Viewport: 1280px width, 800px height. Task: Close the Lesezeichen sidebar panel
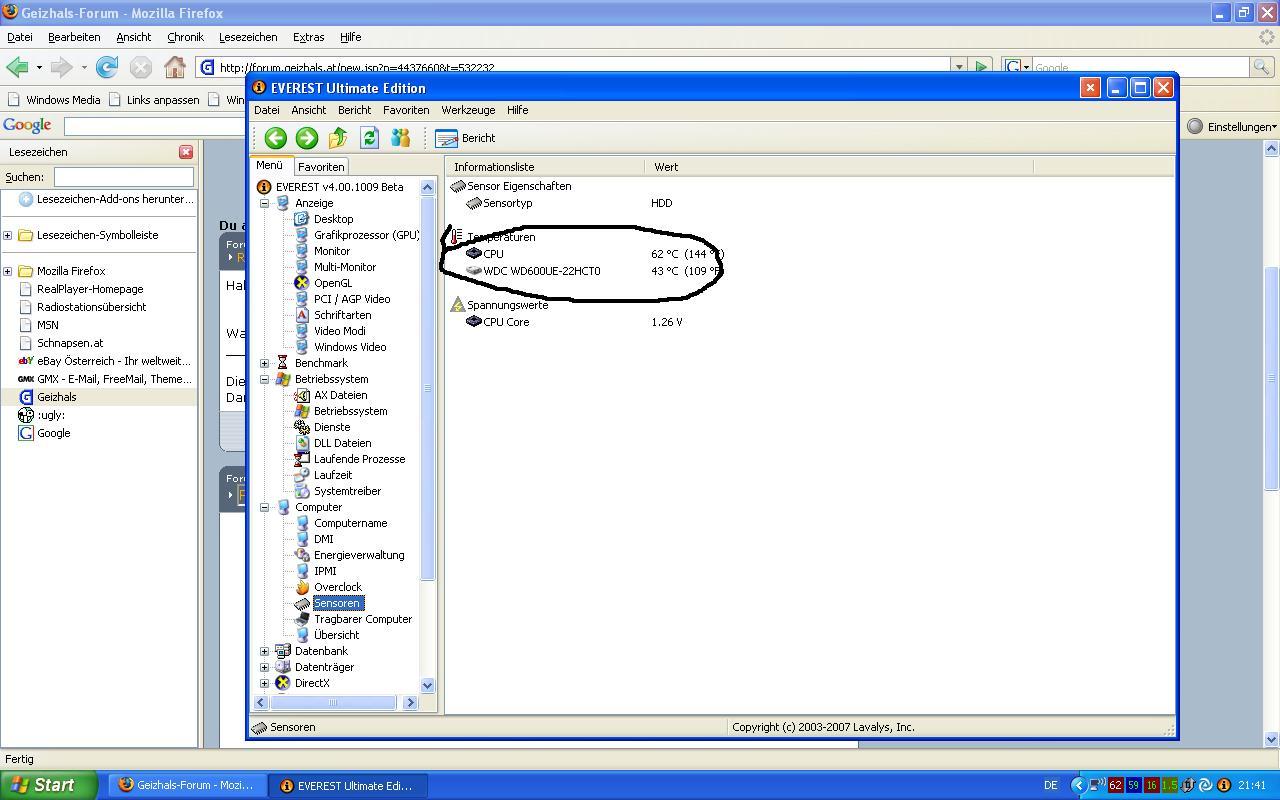tap(186, 152)
